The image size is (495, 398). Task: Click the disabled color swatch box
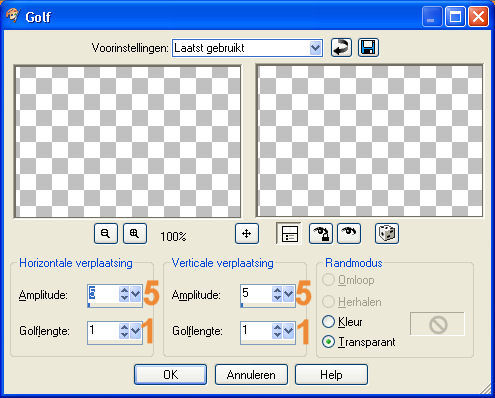(437, 324)
